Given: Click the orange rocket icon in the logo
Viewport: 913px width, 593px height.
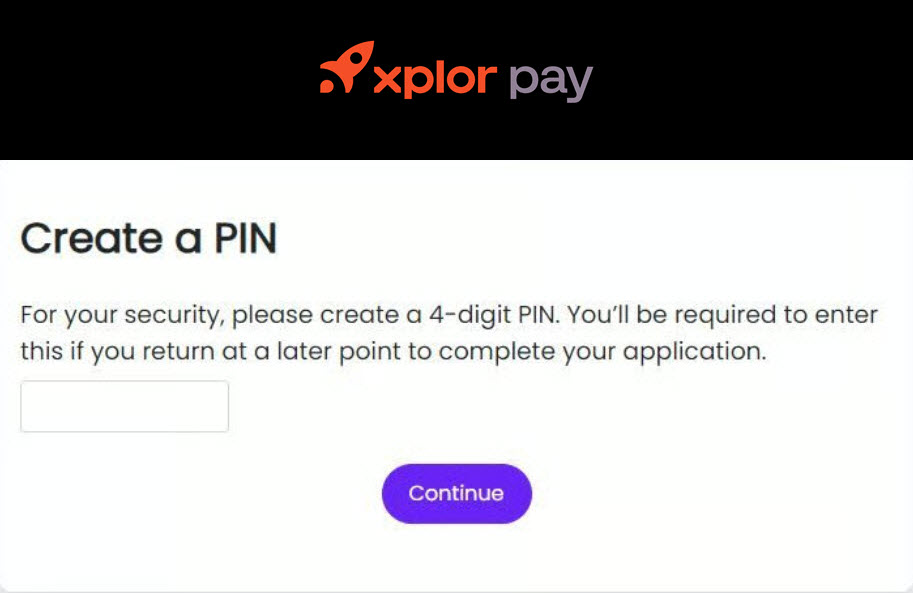Looking at the screenshot, I should 346,69.
